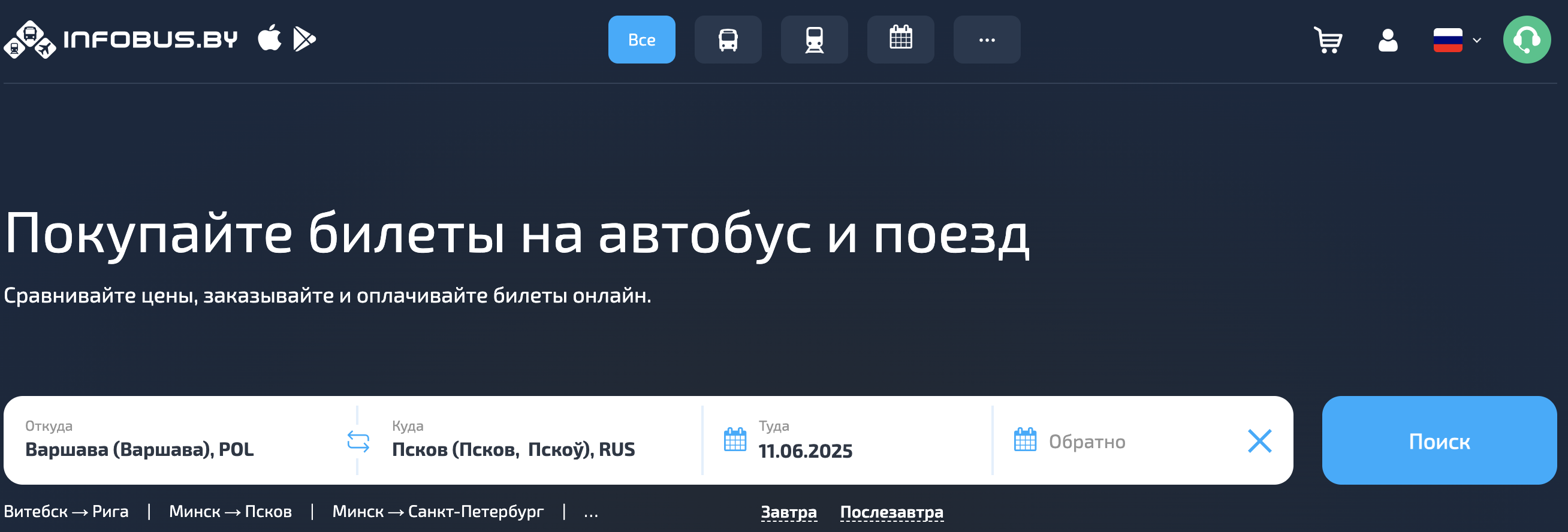1568x532 pixels.
Task: Select the 'Все' transport tab
Action: point(641,40)
